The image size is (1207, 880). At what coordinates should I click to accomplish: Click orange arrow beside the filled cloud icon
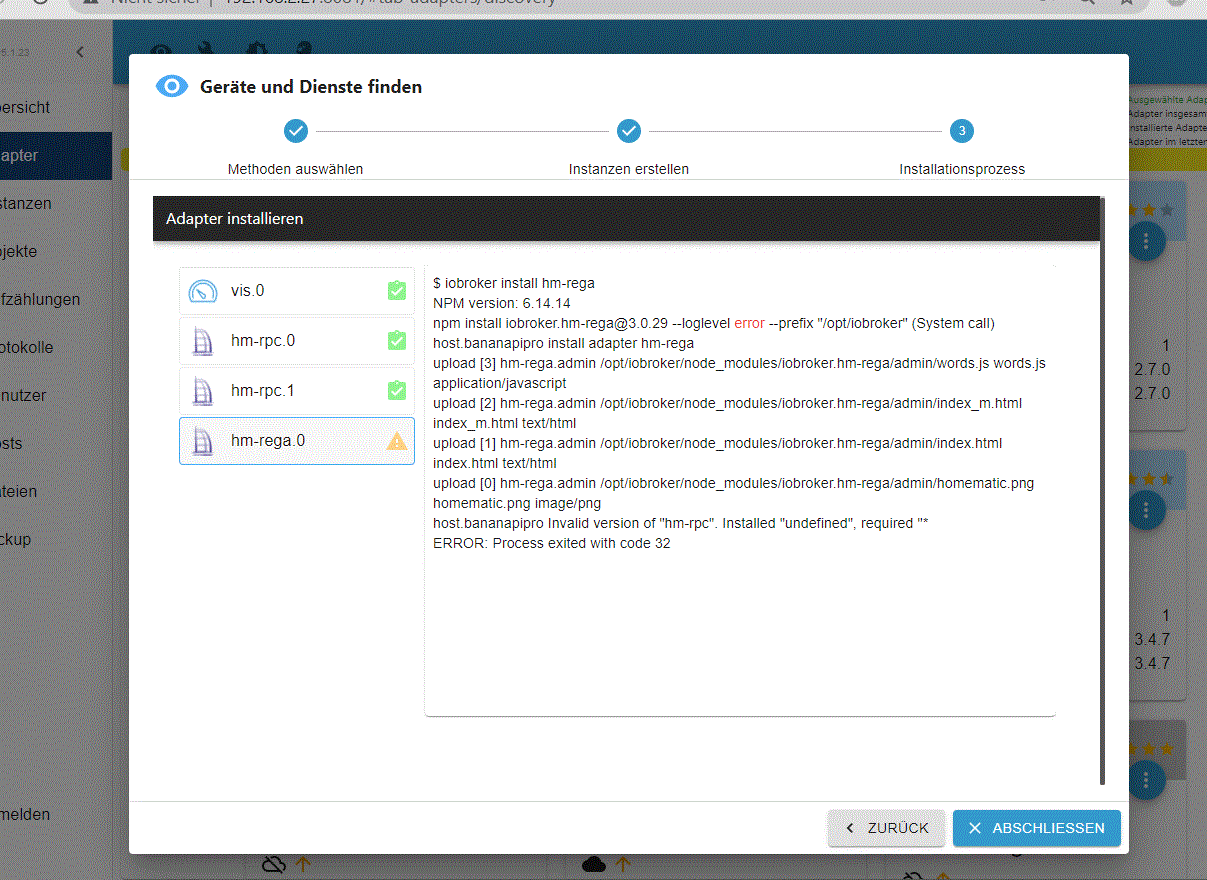pyautogui.click(x=623, y=864)
